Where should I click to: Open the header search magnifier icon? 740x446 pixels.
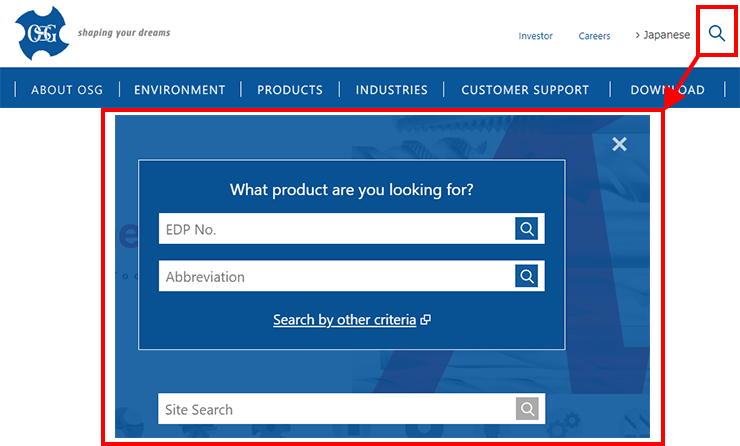pyautogui.click(x=716, y=33)
